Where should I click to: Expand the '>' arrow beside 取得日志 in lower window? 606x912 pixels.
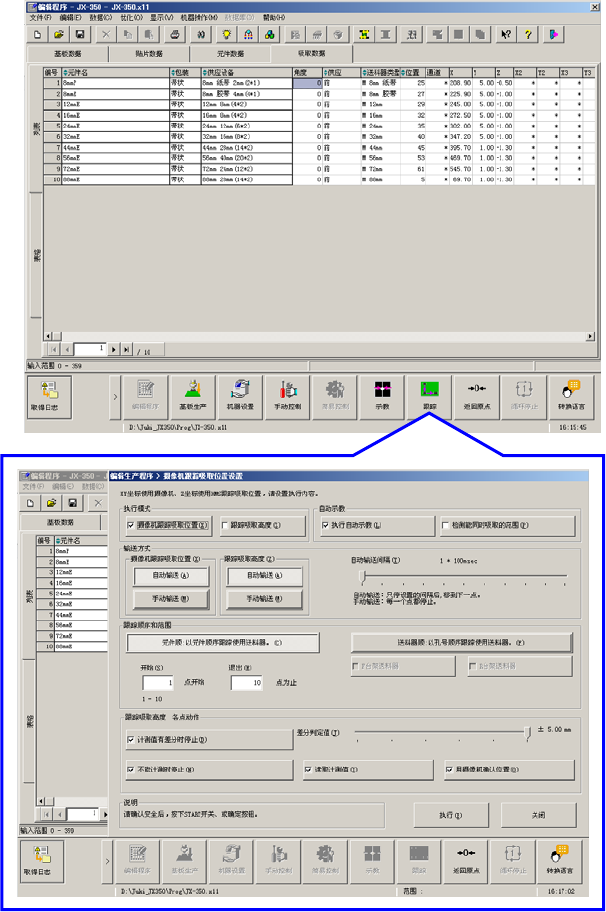tap(107, 861)
